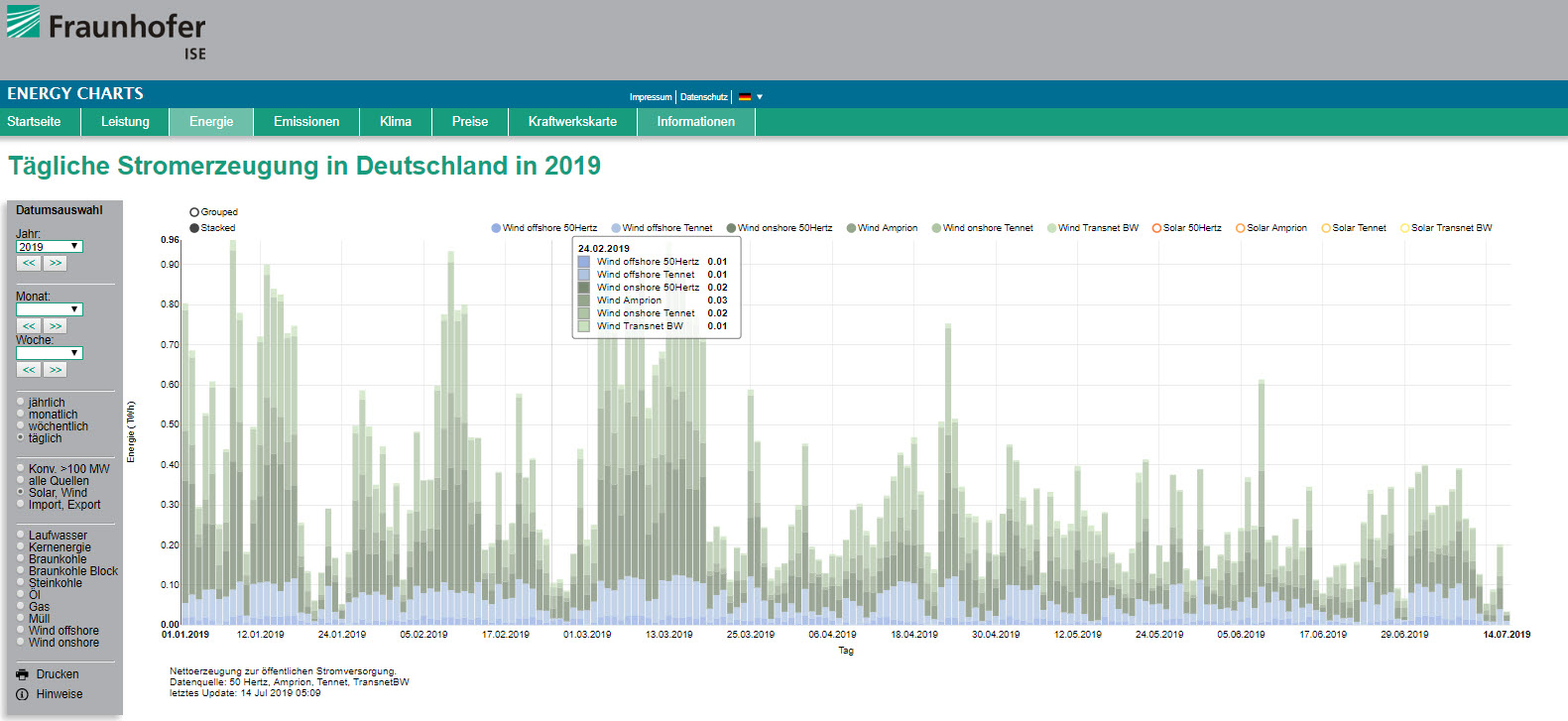
Task: Go to next month with Monat >> button
Action: click(x=56, y=326)
